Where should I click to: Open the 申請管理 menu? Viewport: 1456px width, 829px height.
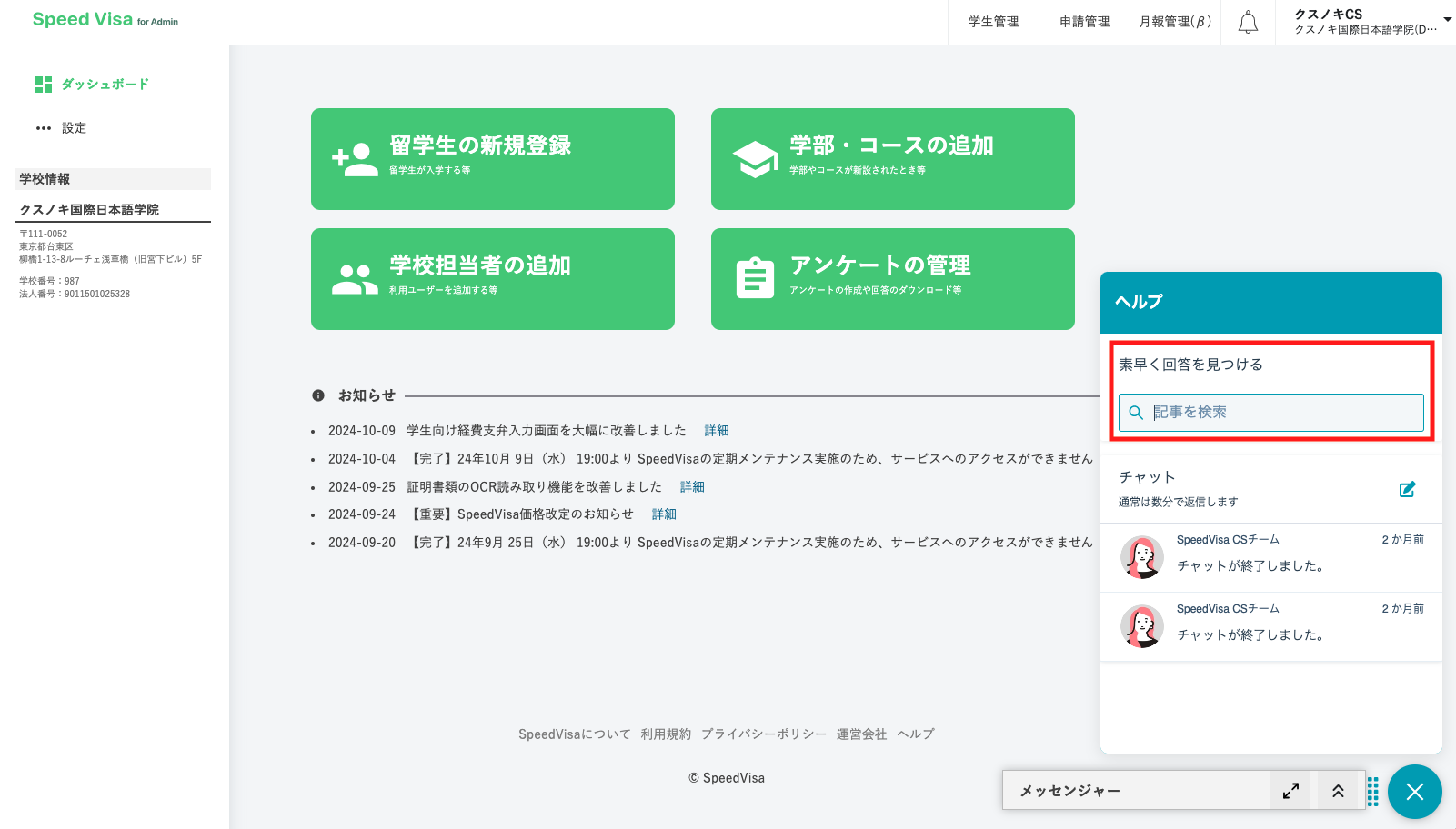pos(1084,22)
